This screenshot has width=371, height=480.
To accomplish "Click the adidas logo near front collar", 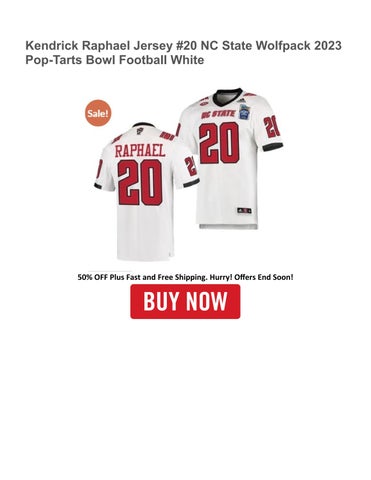I will pos(243,101).
